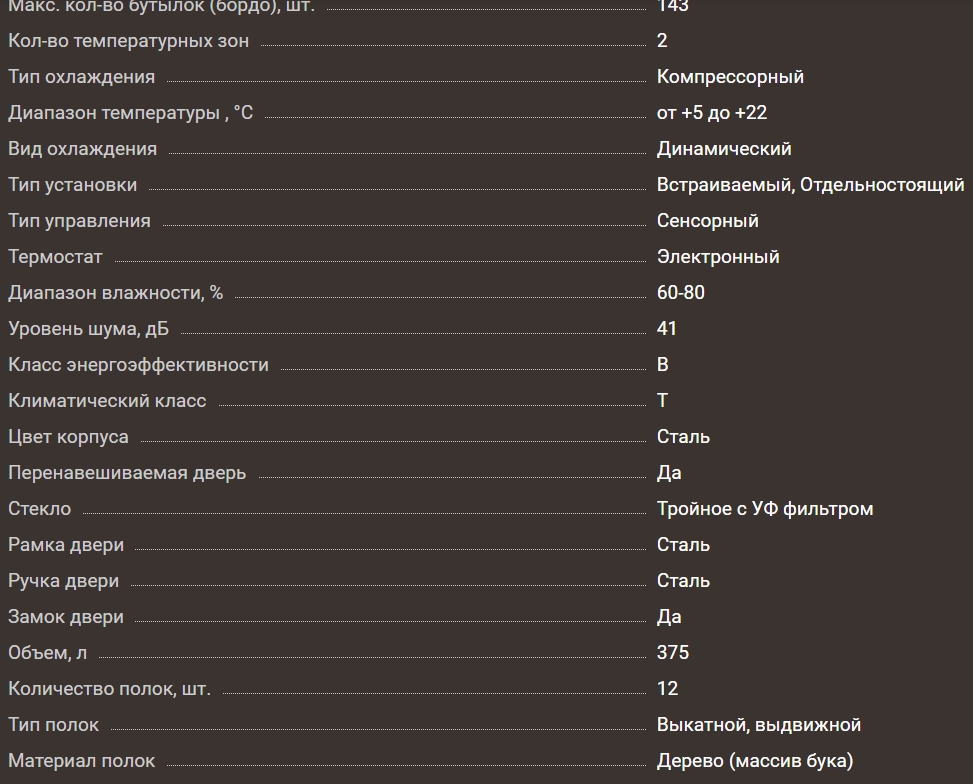
Task: Select the 'Замок двери' label
Action: [x=66, y=617]
